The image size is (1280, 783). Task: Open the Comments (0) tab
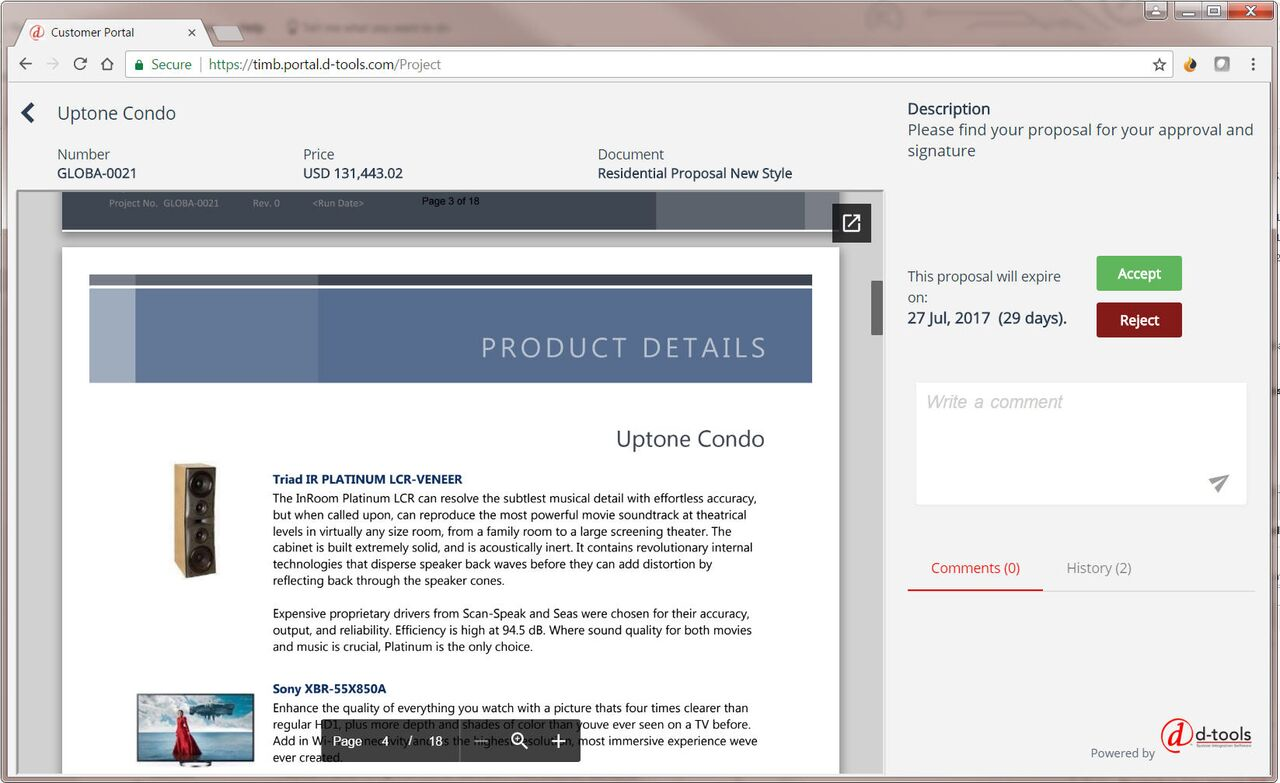pos(974,567)
